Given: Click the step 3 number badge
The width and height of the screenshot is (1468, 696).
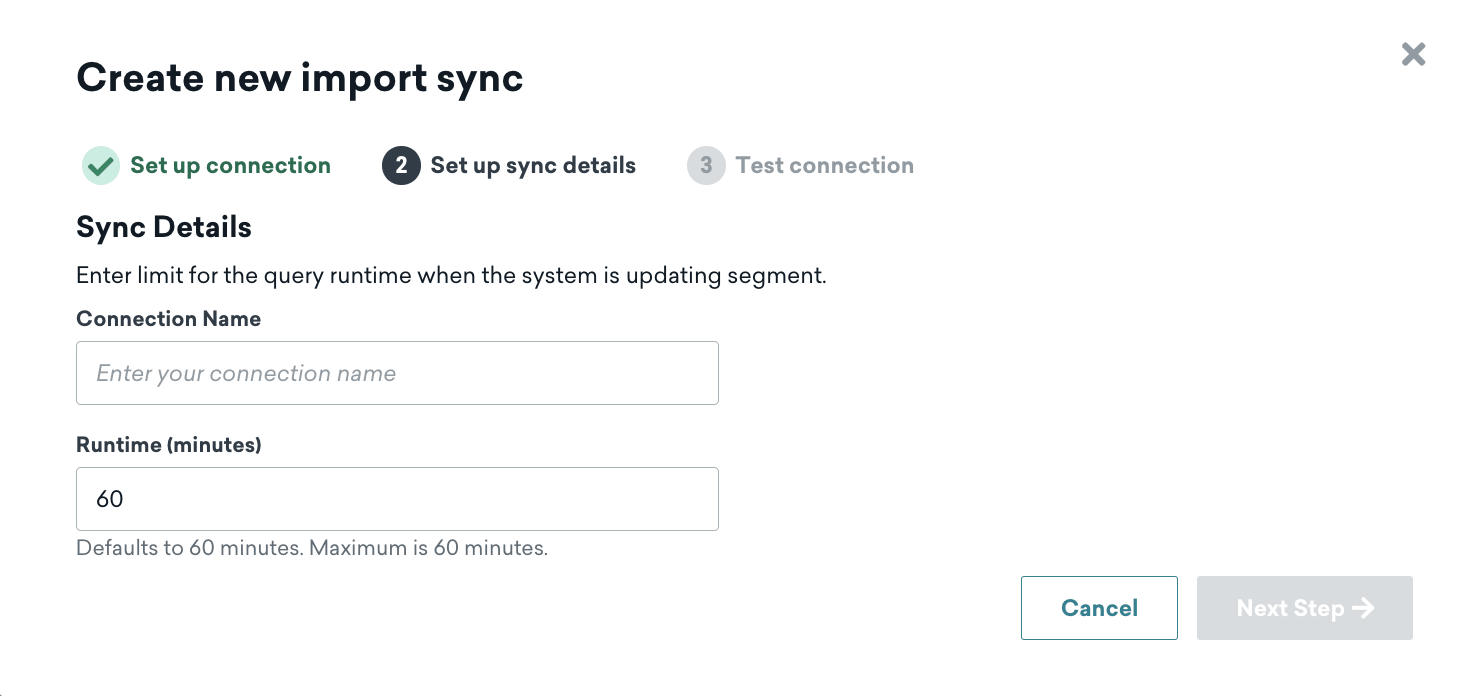Looking at the screenshot, I should [706, 166].
